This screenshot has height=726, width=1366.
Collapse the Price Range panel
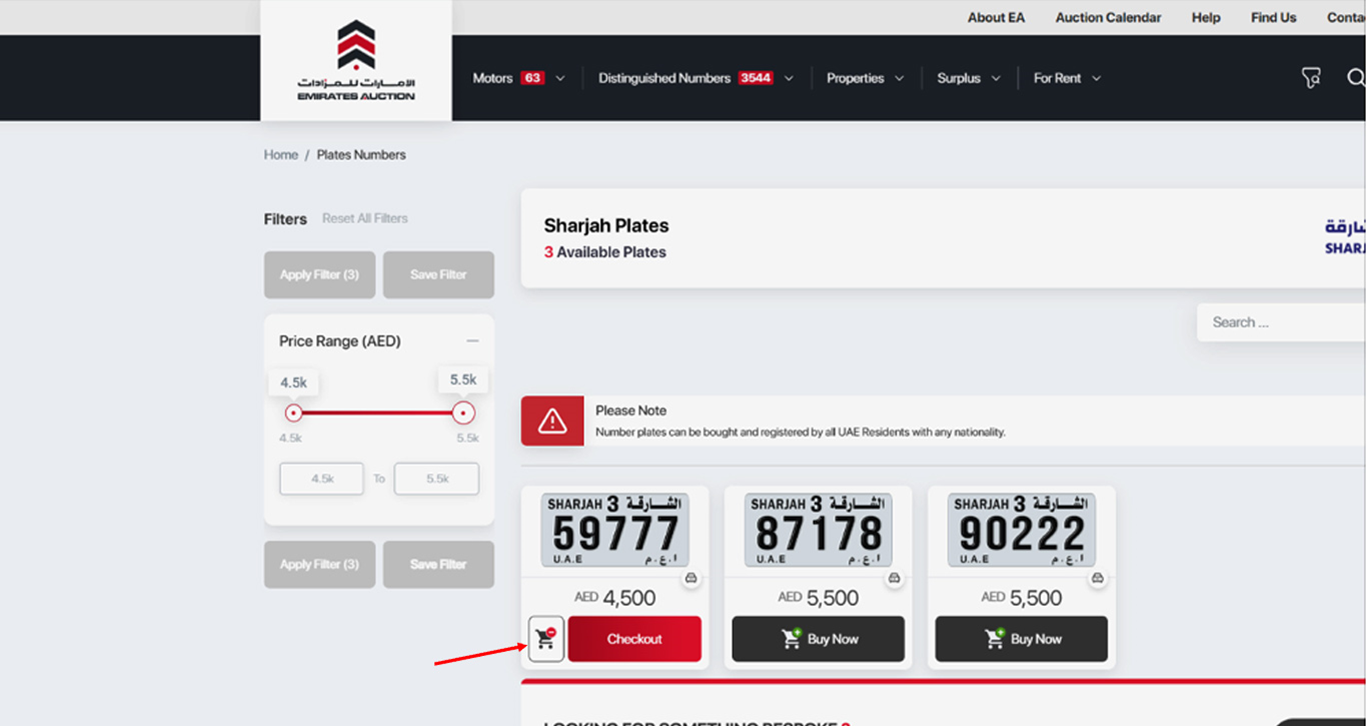tap(473, 340)
